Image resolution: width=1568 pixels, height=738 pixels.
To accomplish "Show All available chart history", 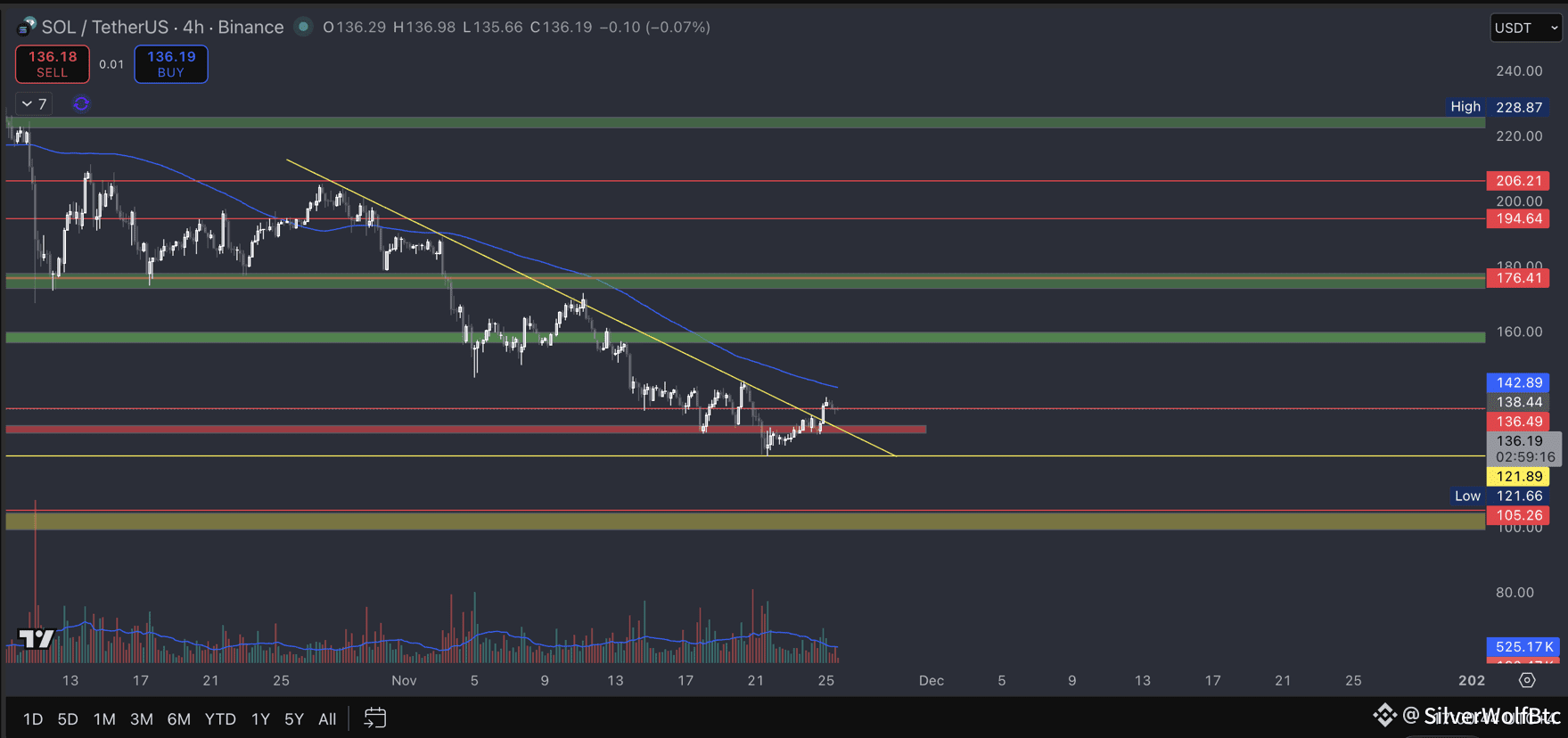I will coord(327,718).
